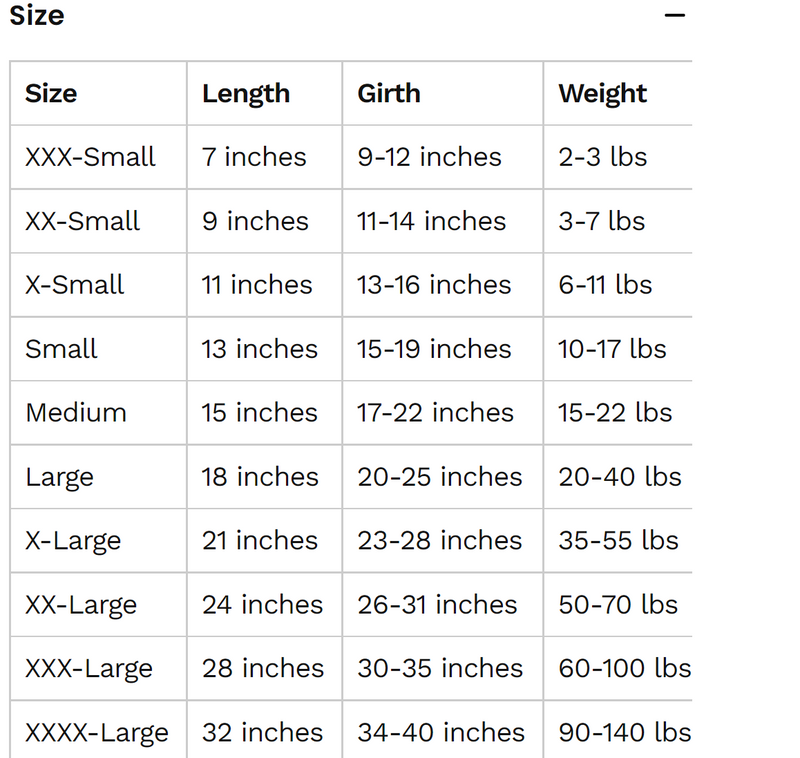Click the XXXX-Large size cell
This screenshot has width=800, height=758.
click(98, 730)
